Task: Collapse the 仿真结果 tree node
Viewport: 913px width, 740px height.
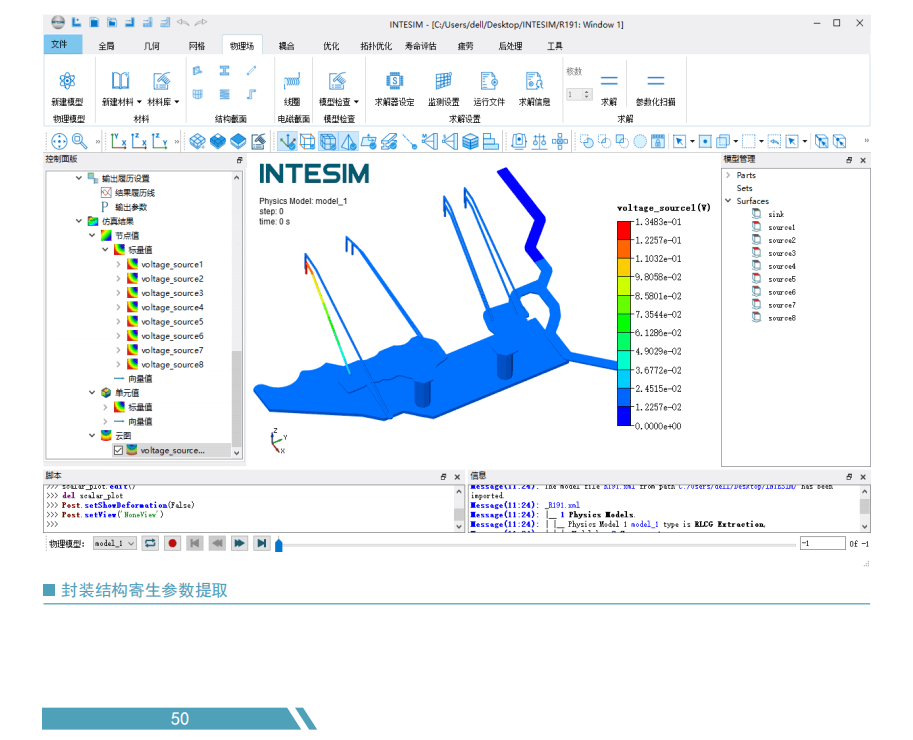Action: 80,221
